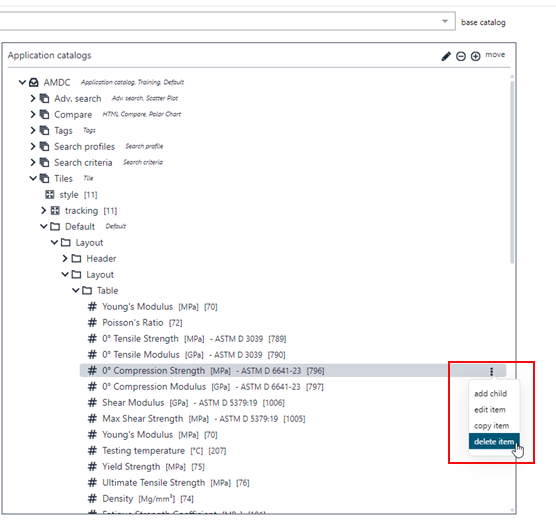The width and height of the screenshot is (556, 531).
Task: Open the base catalog dropdown arrow
Action: (x=445, y=21)
